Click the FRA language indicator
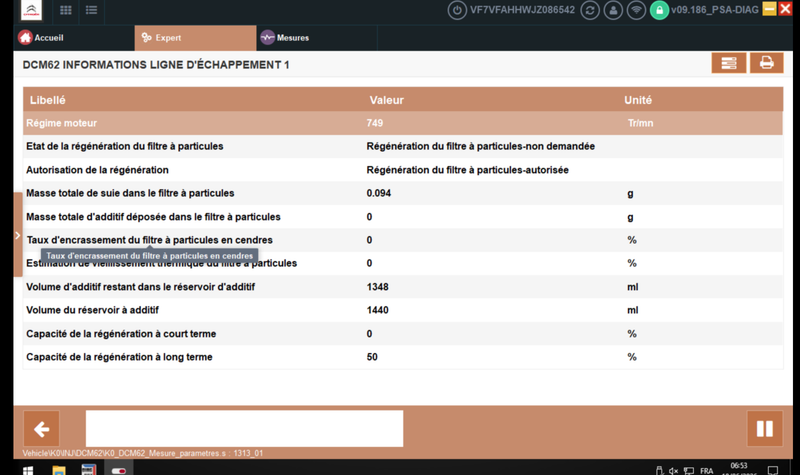Viewport: 800px width, 475px height. pyautogui.click(x=707, y=470)
